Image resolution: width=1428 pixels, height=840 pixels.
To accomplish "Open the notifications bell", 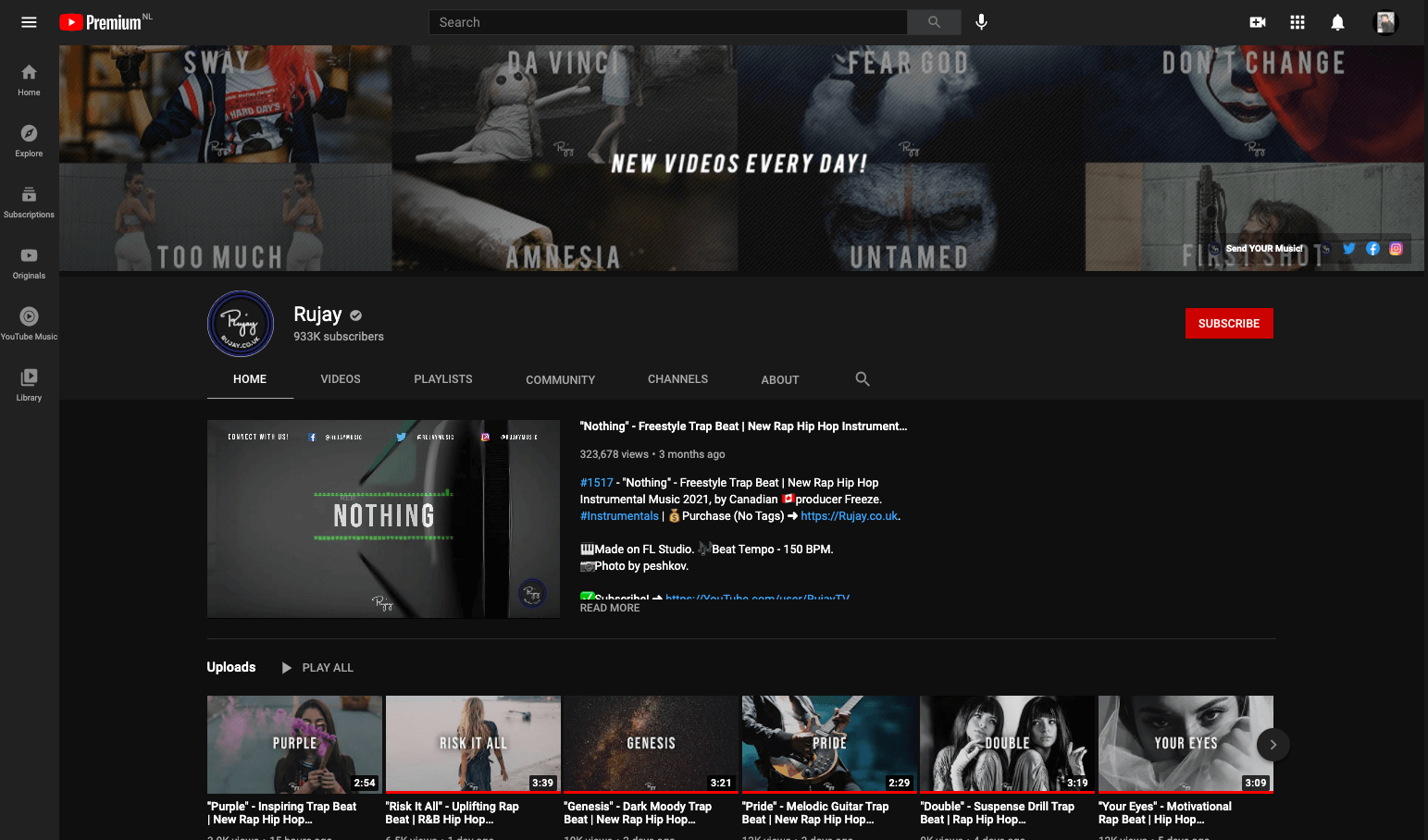I will [1337, 22].
